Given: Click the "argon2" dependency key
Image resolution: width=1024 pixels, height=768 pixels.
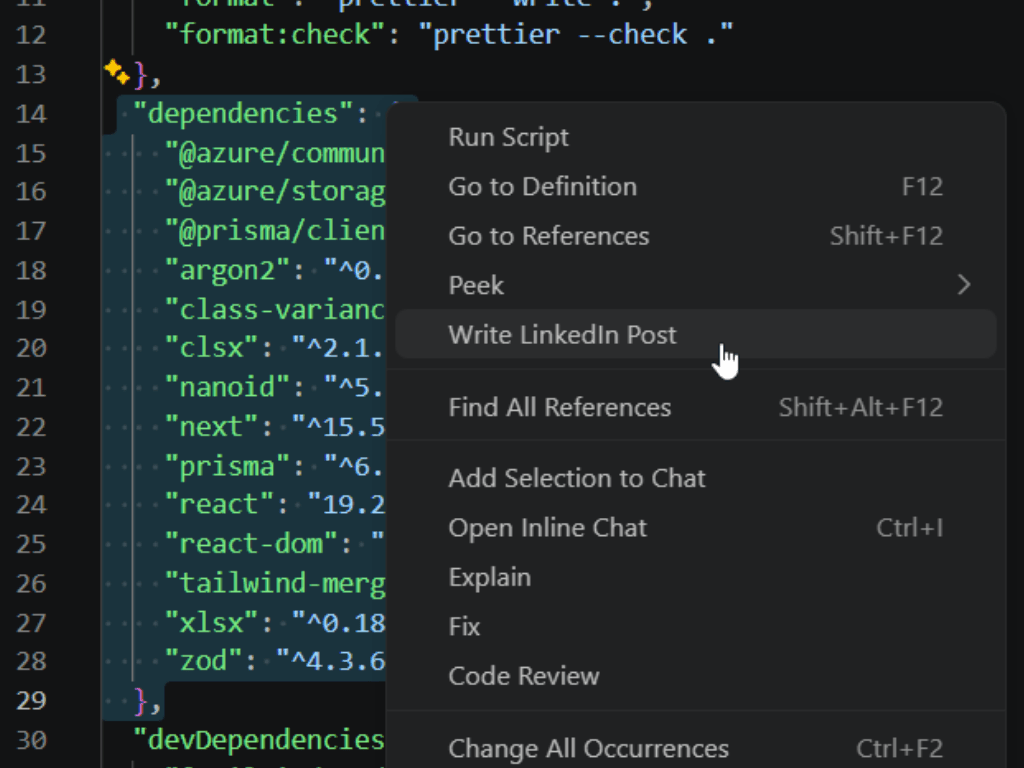Looking at the screenshot, I should tap(227, 270).
